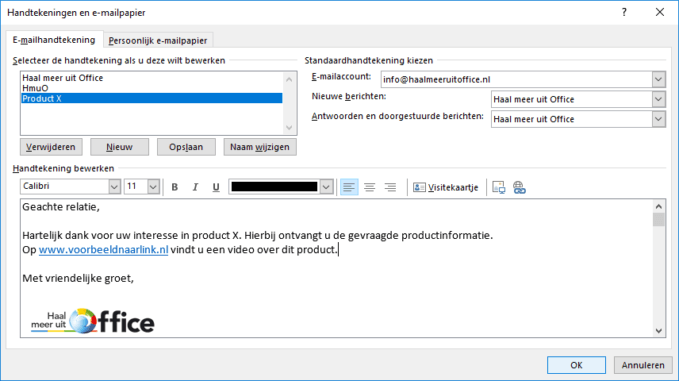The width and height of the screenshot is (679, 381).
Task: Expand the font color dropdown arrow
Action: [x=327, y=187]
